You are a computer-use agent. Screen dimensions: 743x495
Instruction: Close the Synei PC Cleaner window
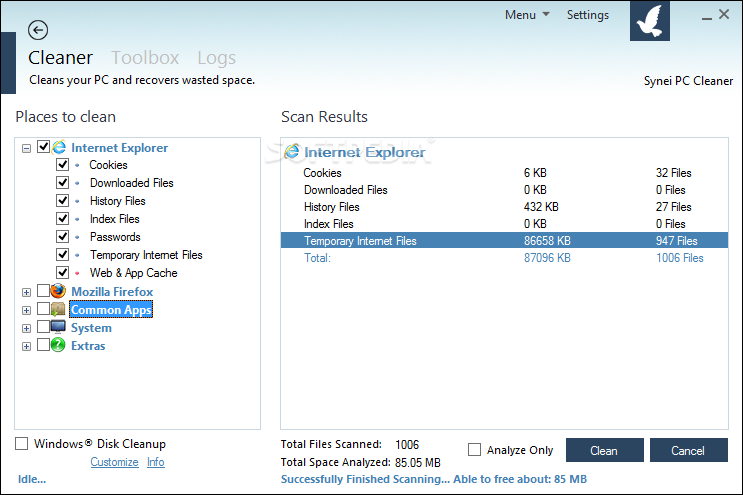tap(724, 14)
